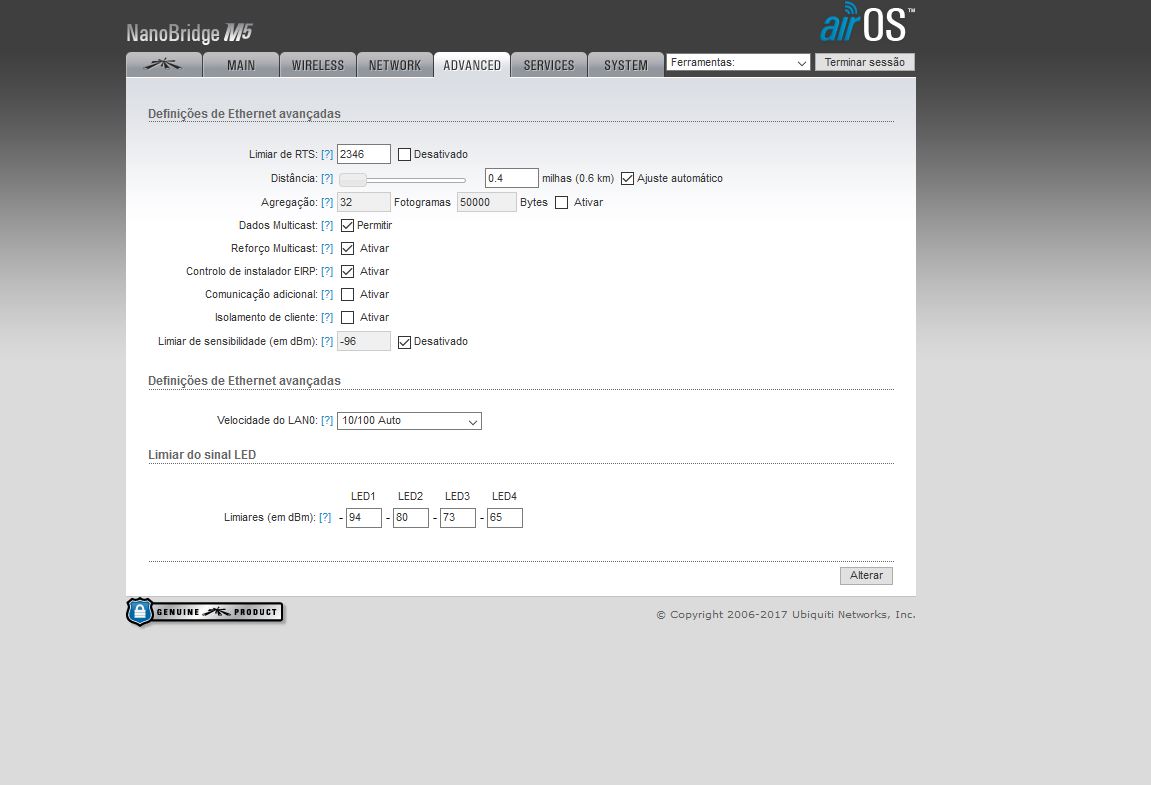Image resolution: width=1151 pixels, height=785 pixels.
Task: Enable Comunicação adicional checkbox
Action: click(x=348, y=294)
